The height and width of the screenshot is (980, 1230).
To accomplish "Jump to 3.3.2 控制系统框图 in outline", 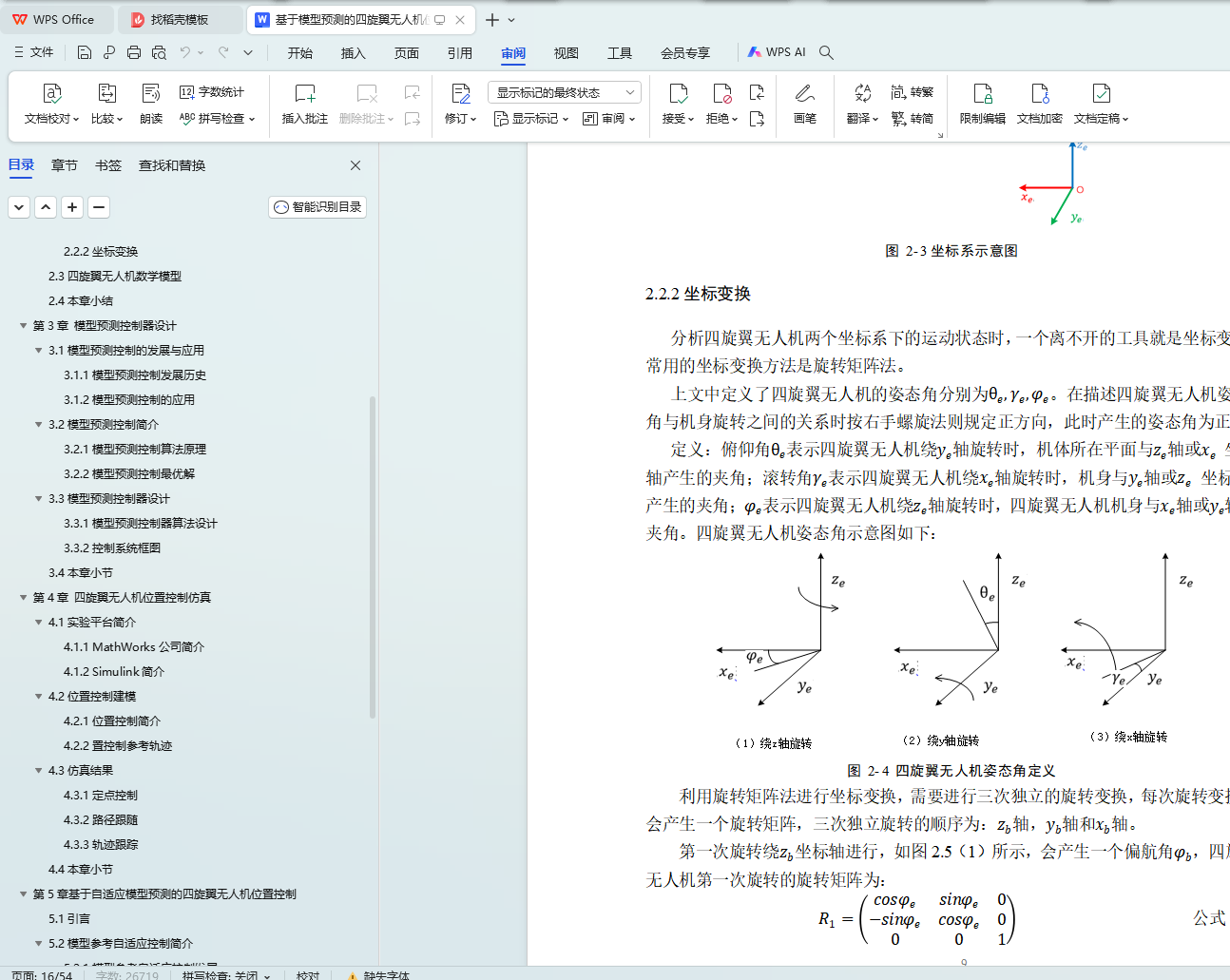I will [112, 548].
